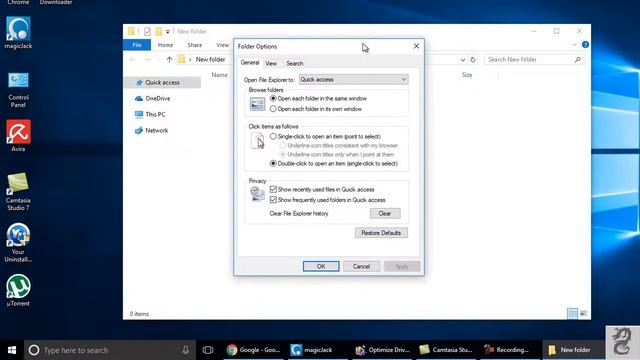
Task: Open the Open File Explorer to dropdown
Action: 353,80
